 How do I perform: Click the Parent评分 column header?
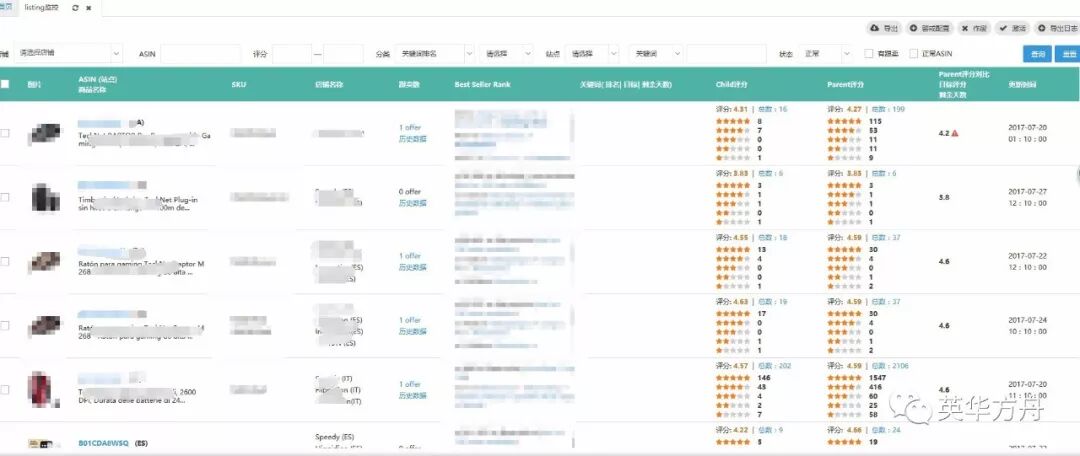pyautogui.click(x=845, y=85)
